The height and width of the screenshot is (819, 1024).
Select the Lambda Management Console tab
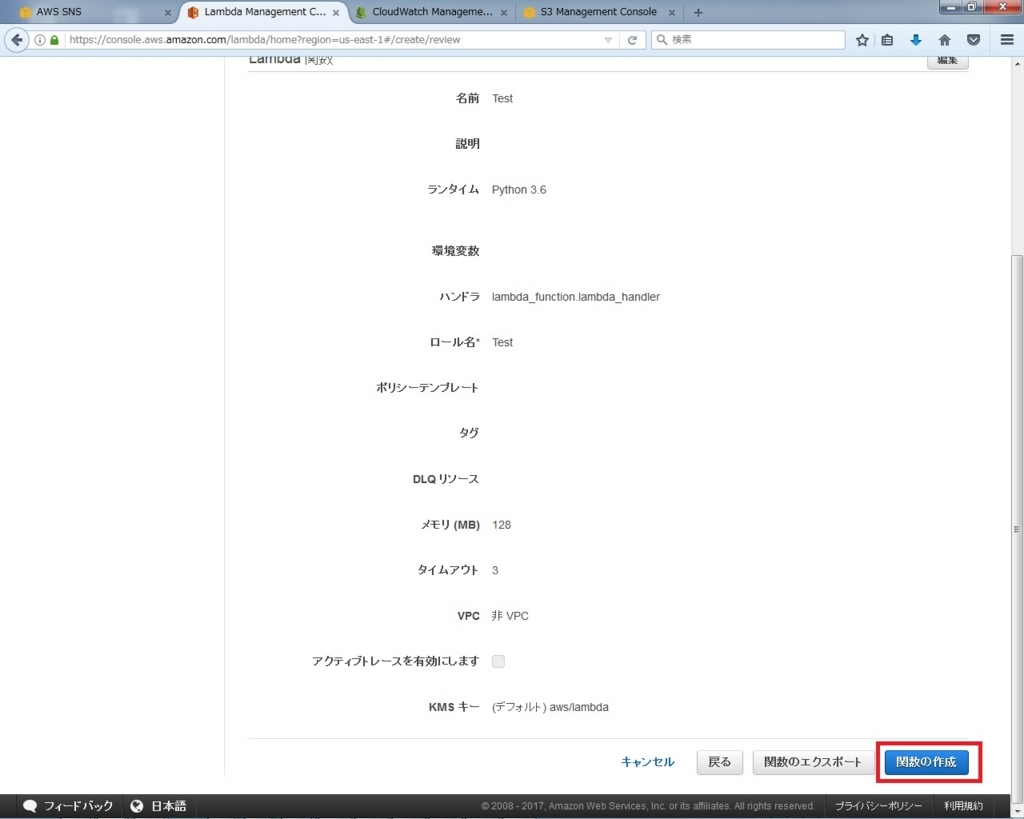coord(264,12)
